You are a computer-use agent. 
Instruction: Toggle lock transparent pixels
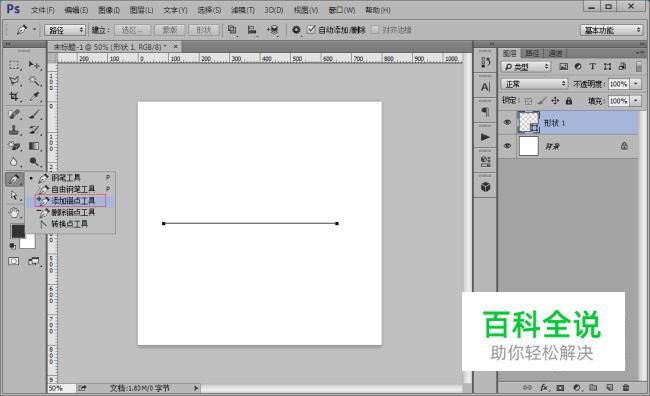click(528, 101)
